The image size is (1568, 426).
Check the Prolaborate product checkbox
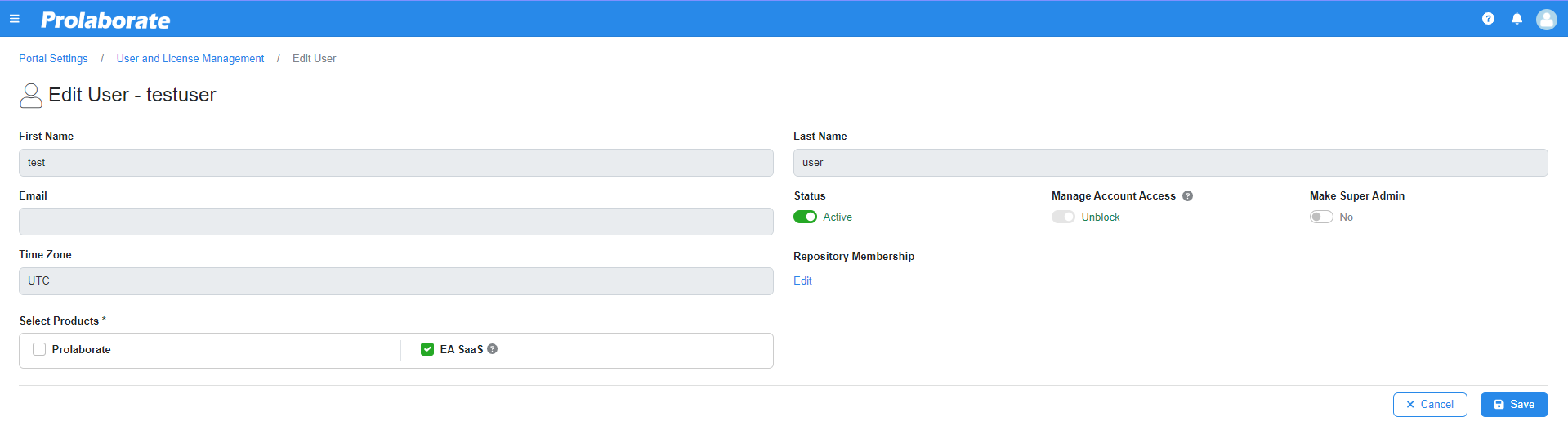tap(39, 349)
